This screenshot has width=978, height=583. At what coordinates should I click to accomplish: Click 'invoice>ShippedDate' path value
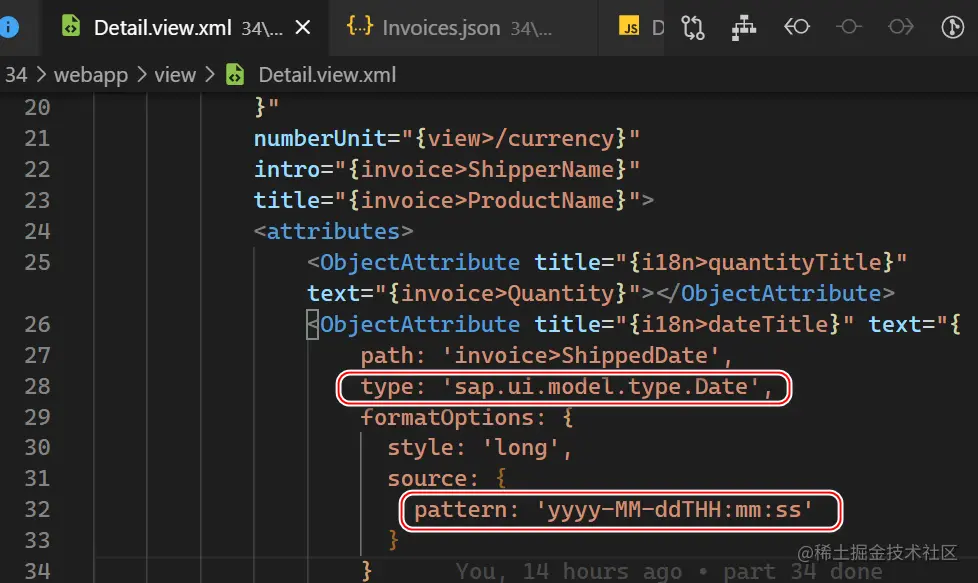[x=581, y=356]
